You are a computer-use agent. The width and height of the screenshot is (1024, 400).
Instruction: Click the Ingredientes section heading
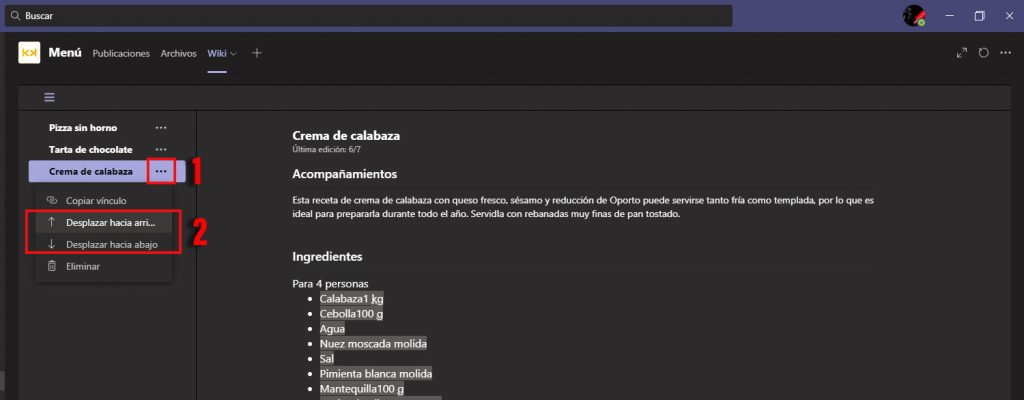point(327,257)
